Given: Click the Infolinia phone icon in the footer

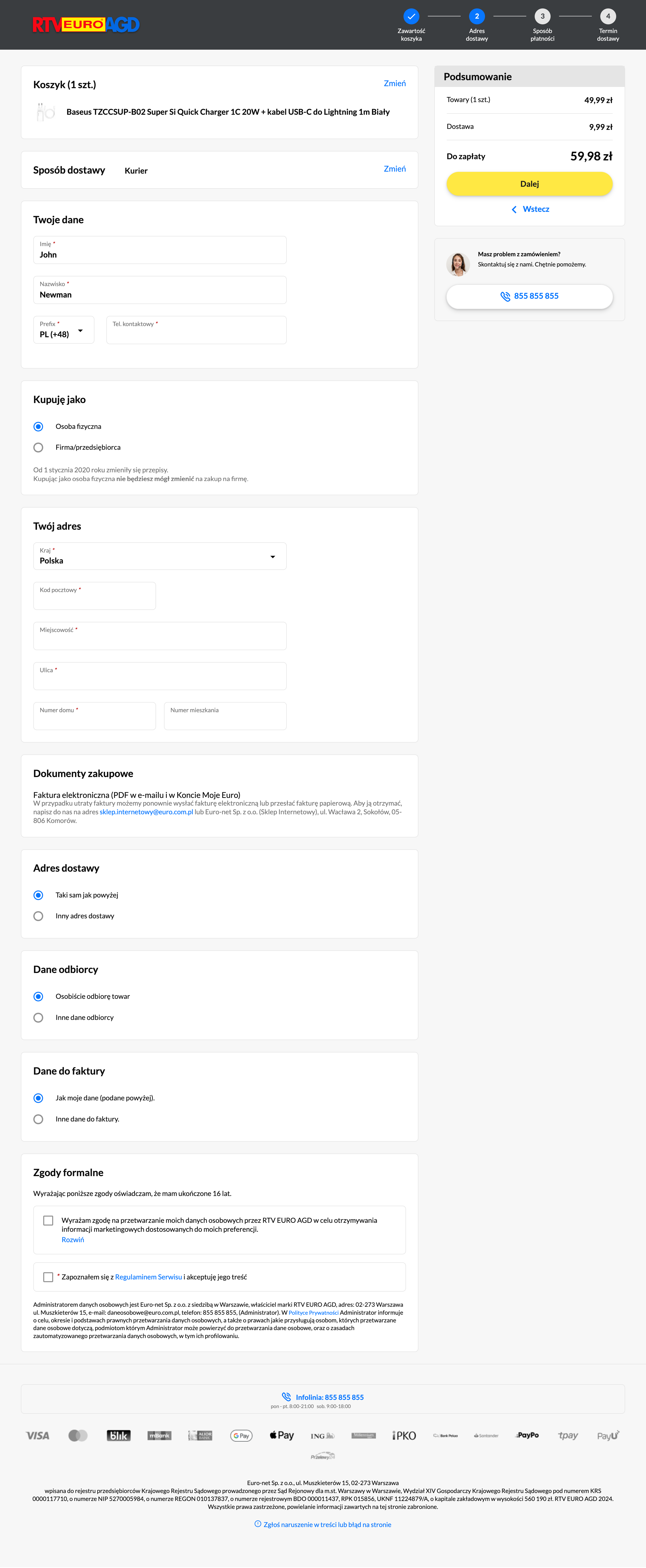Looking at the screenshot, I should 286,1397.
